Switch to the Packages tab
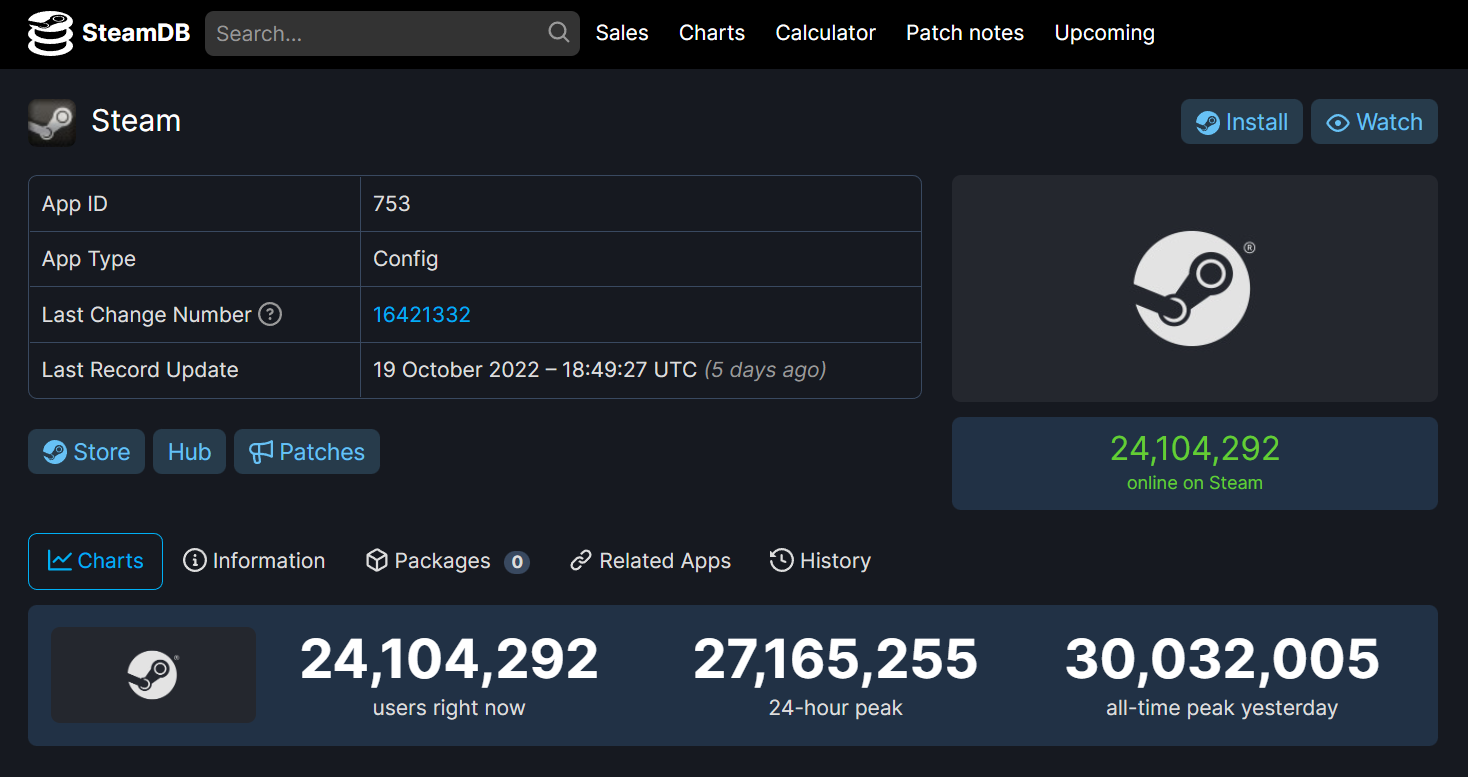1468x777 pixels. [447, 561]
